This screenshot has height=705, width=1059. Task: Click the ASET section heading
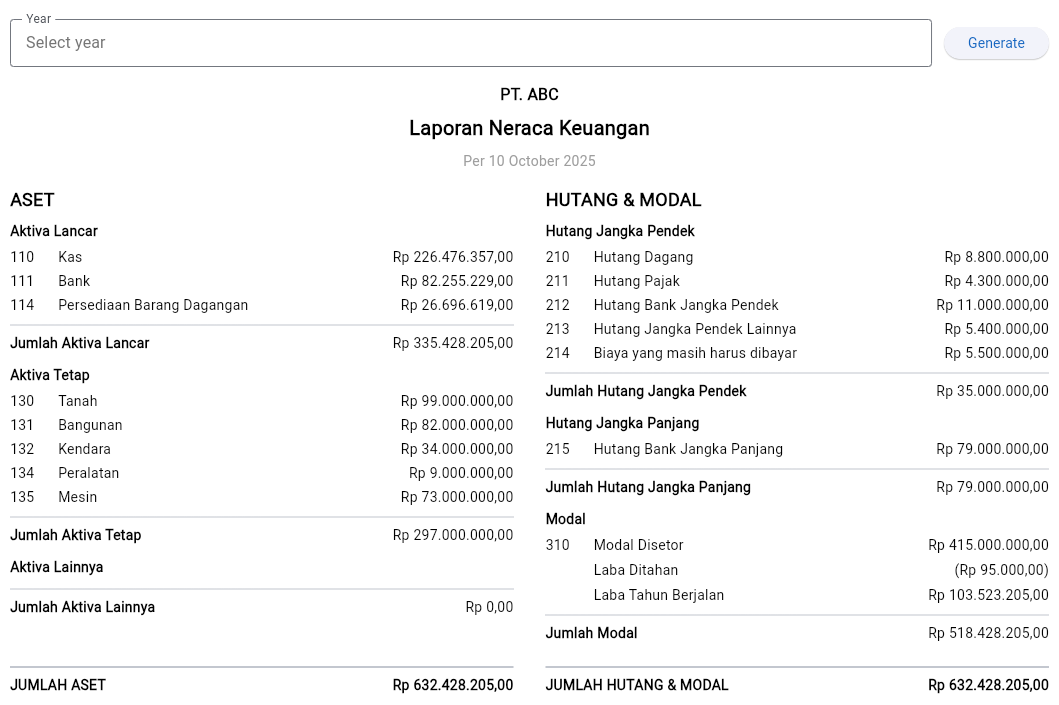click(x=32, y=200)
